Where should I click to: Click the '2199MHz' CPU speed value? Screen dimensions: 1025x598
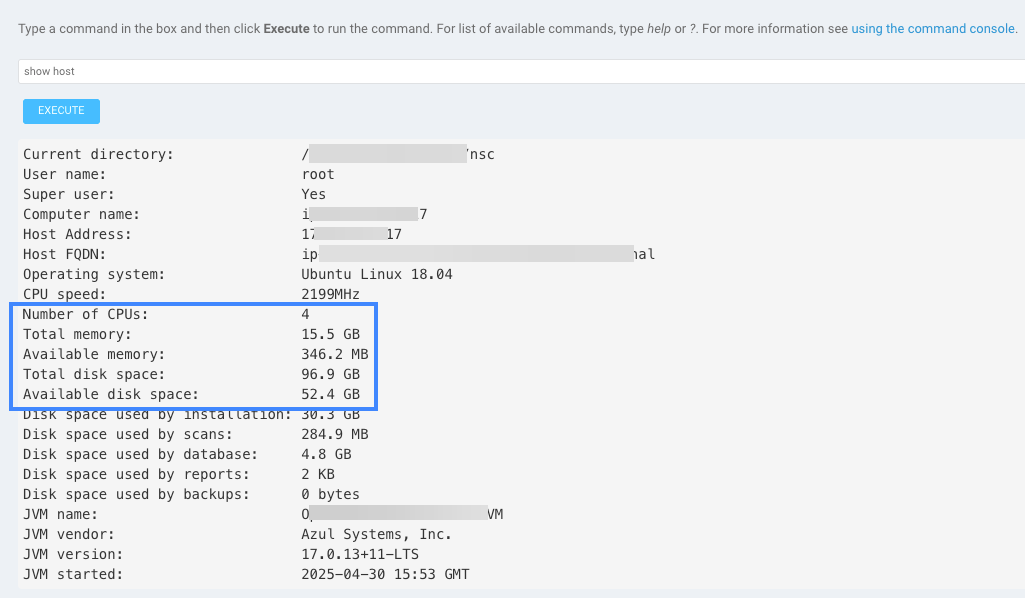point(330,294)
